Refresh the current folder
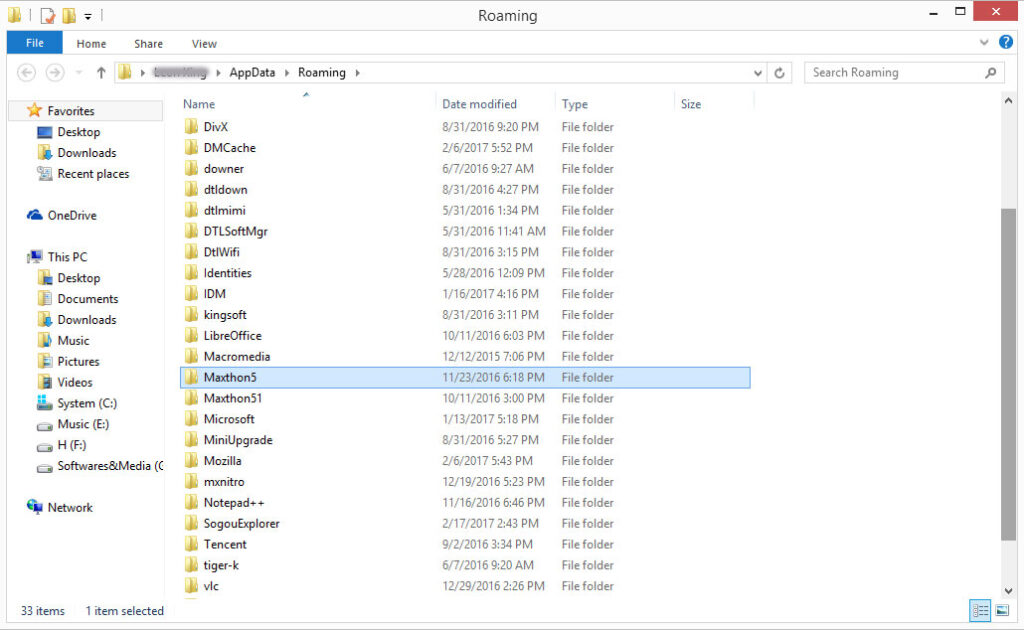Viewport: 1024px width, 630px height. coord(781,72)
